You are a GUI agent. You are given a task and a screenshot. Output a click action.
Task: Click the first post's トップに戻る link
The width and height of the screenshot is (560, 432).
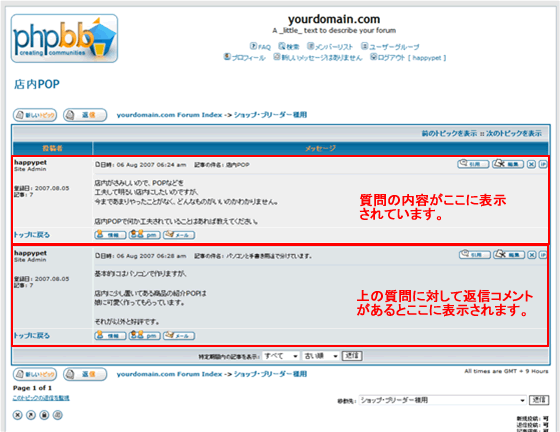pos(31,235)
